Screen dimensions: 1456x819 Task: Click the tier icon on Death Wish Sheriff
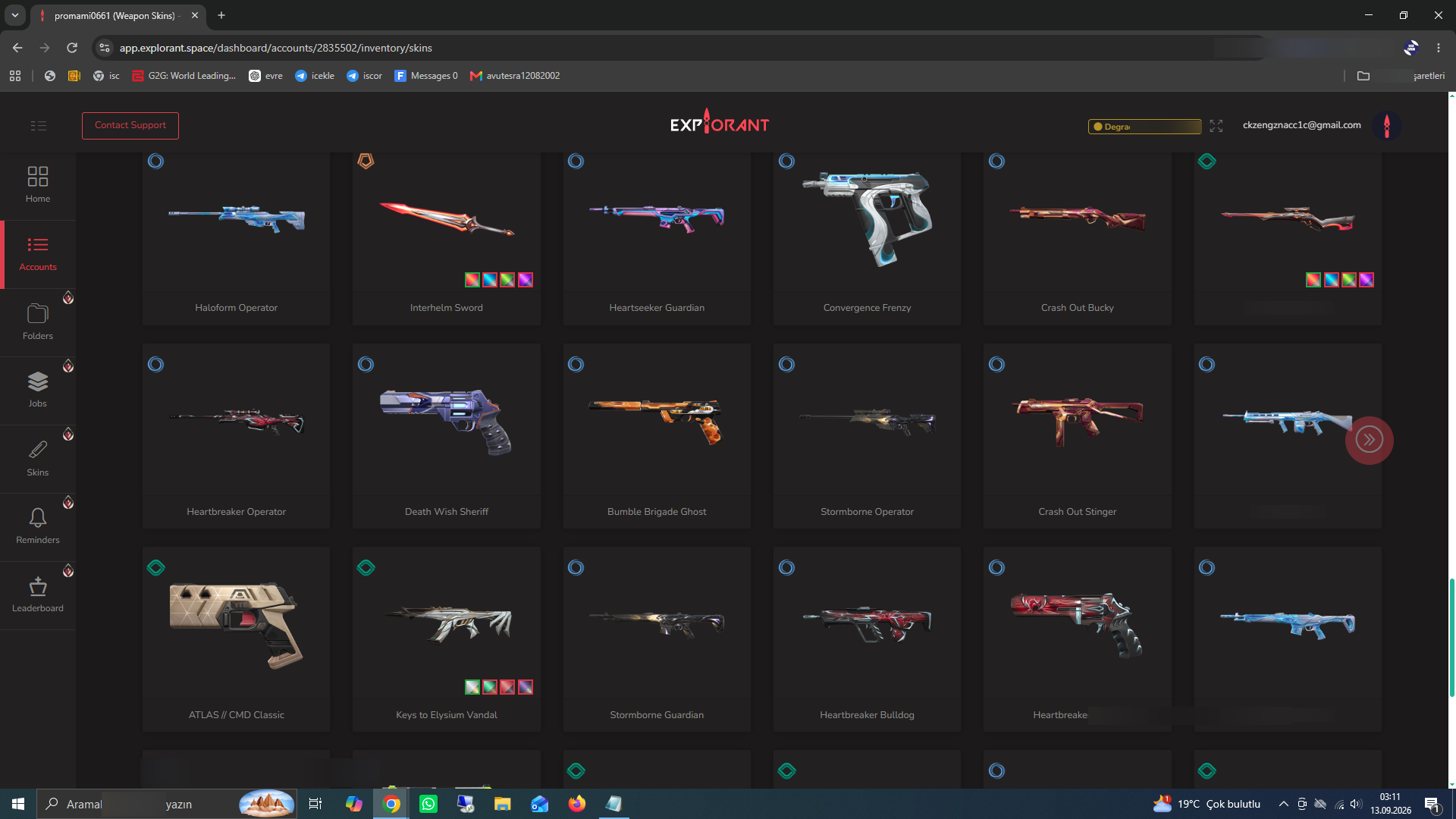coord(366,364)
